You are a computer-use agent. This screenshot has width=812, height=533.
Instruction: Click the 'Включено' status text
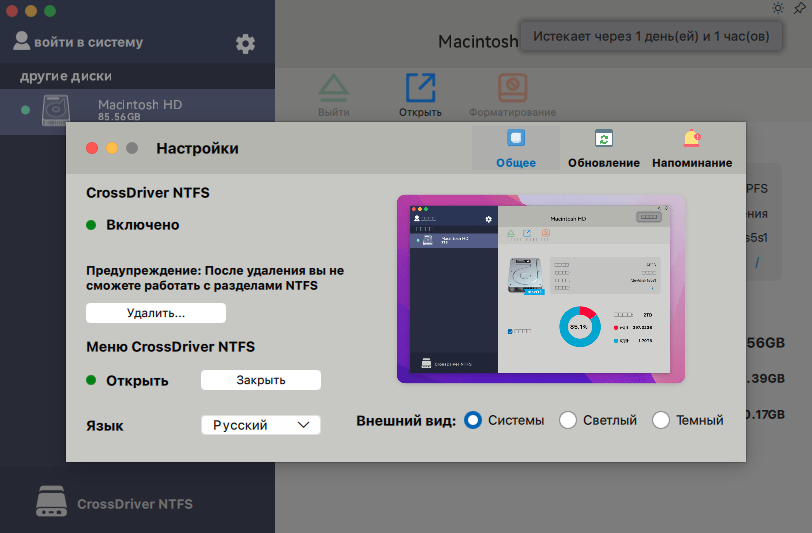[x=143, y=225]
